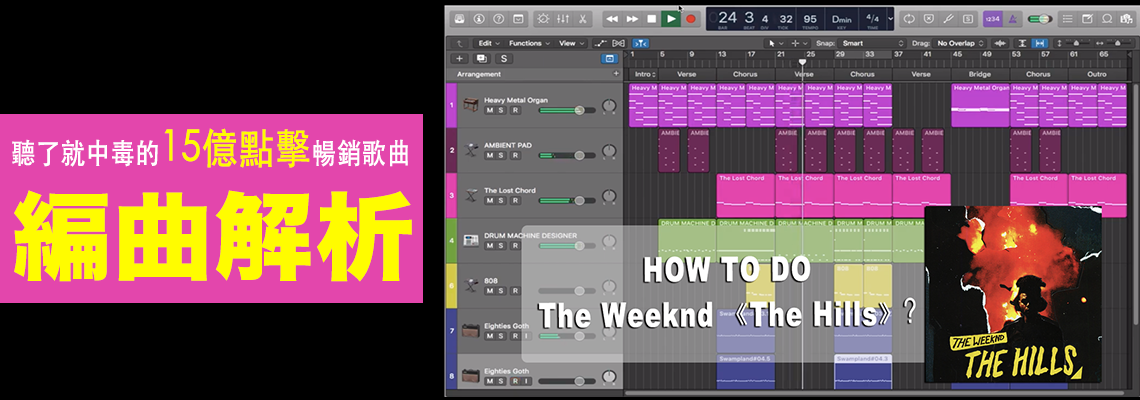Toggle the Metronome click
The width and height of the screenshot is (1140, 400).
[1013, 19]
